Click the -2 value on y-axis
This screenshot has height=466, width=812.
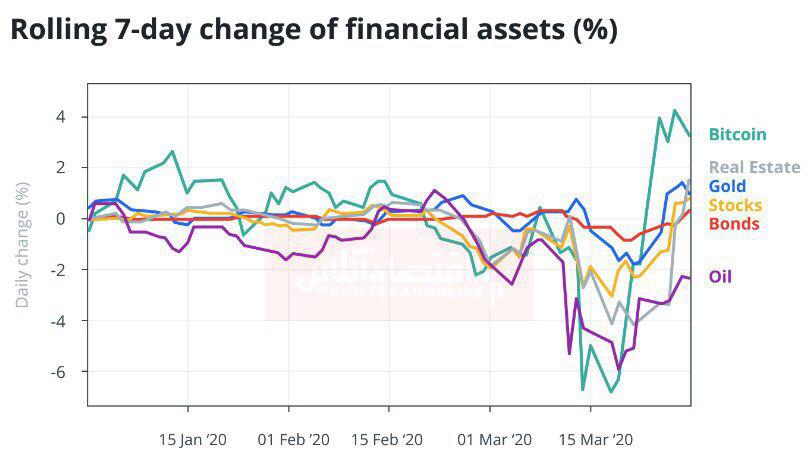coord(58,270)
